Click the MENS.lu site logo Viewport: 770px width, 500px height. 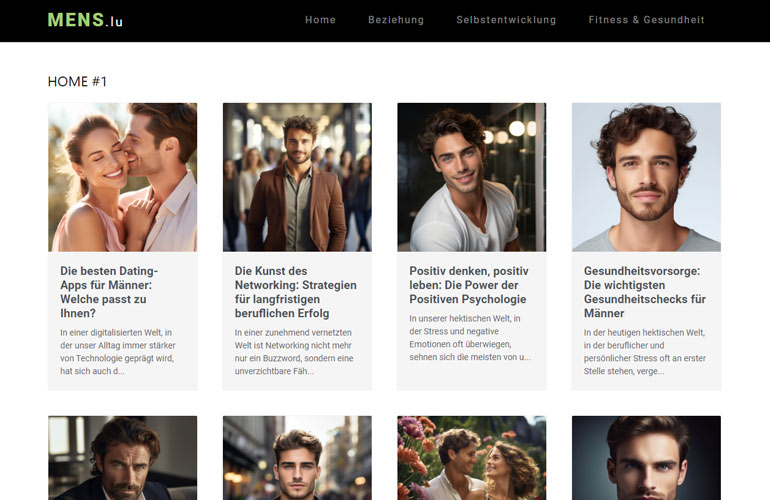click(85, 20)
